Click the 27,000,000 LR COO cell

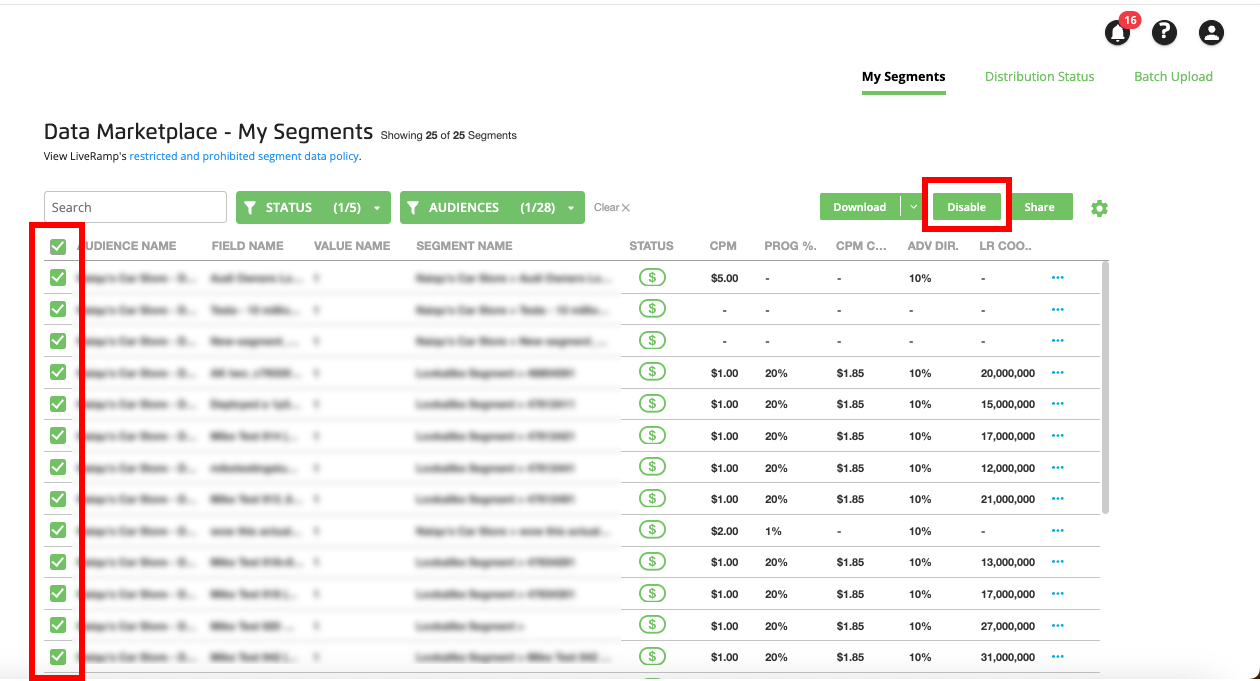[x=1008, y=626]
